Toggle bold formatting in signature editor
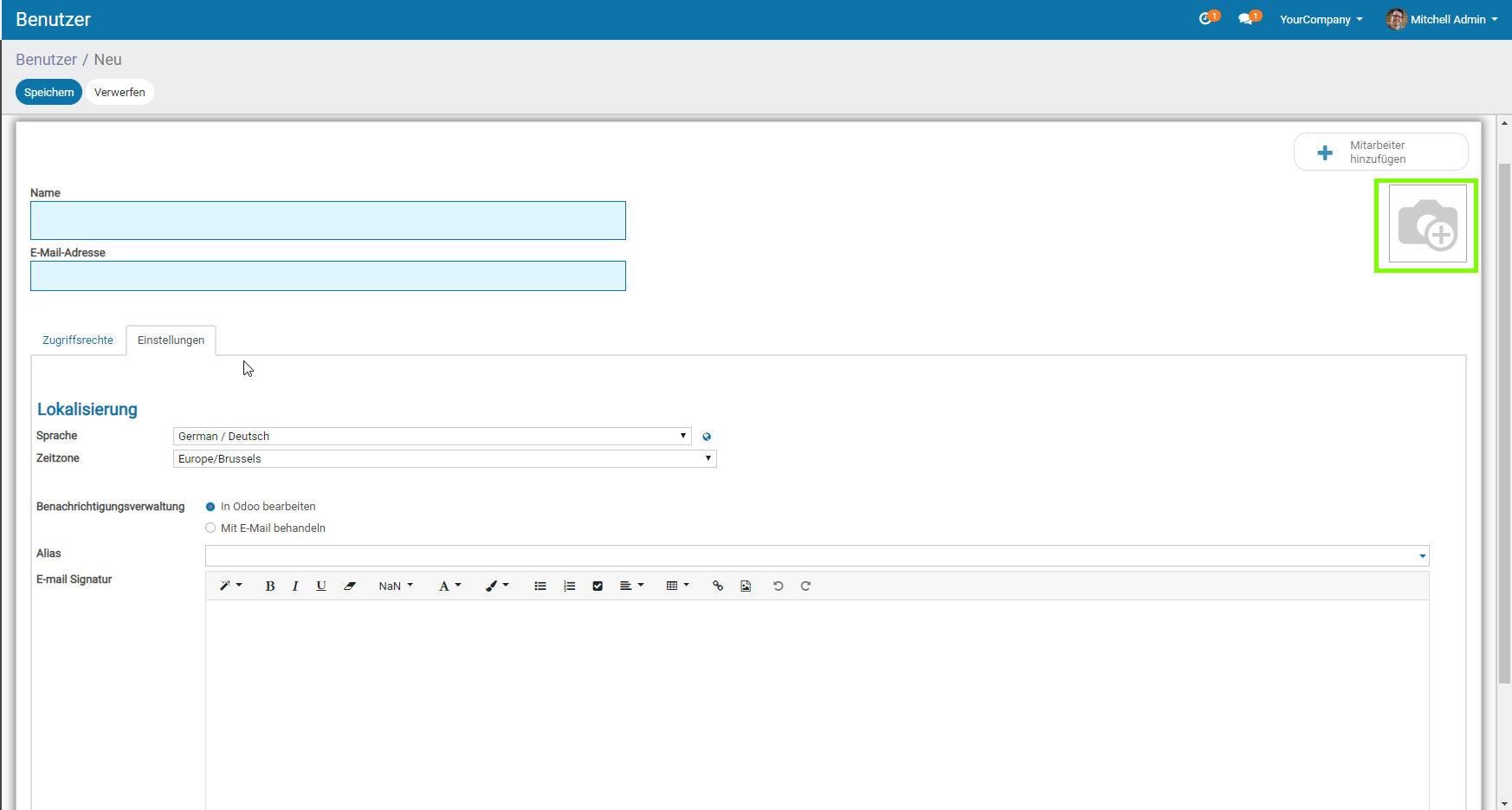This screenshot has height=810, width=1512. pos(270,586)
